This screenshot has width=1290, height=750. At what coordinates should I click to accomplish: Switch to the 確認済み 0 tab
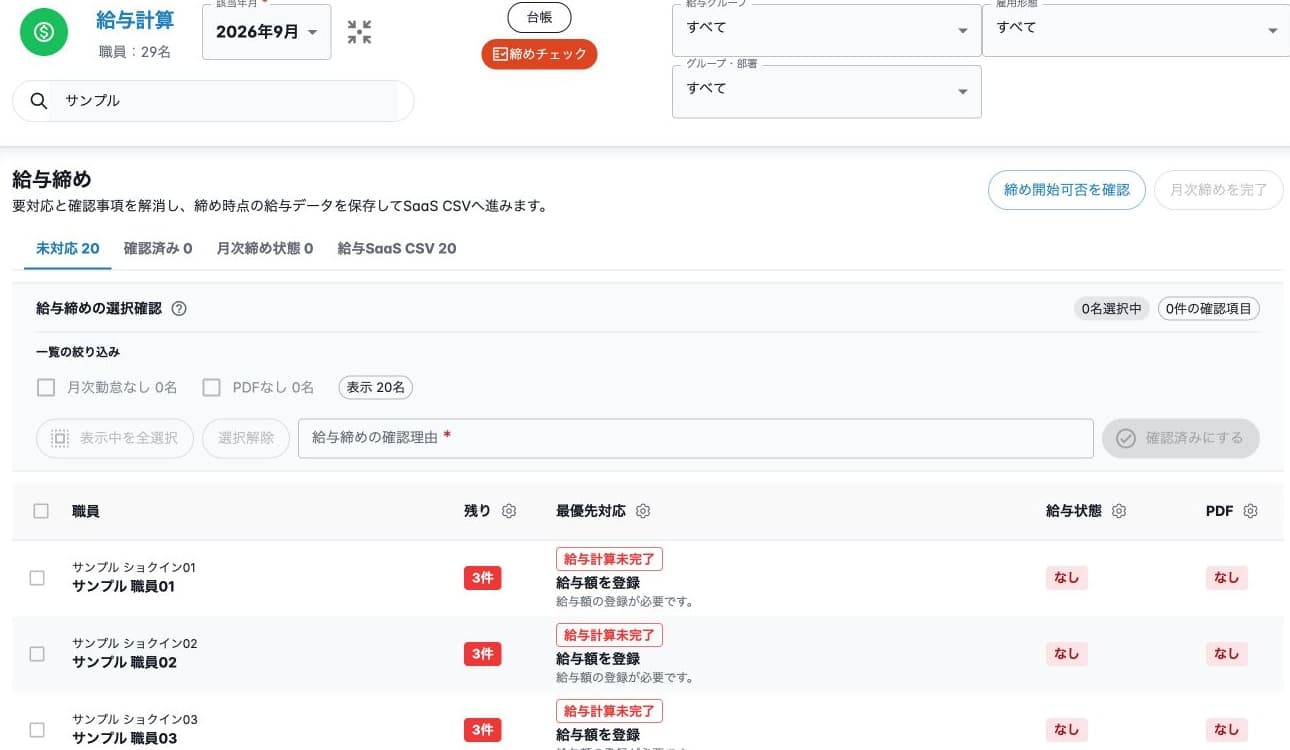point(158,248)
